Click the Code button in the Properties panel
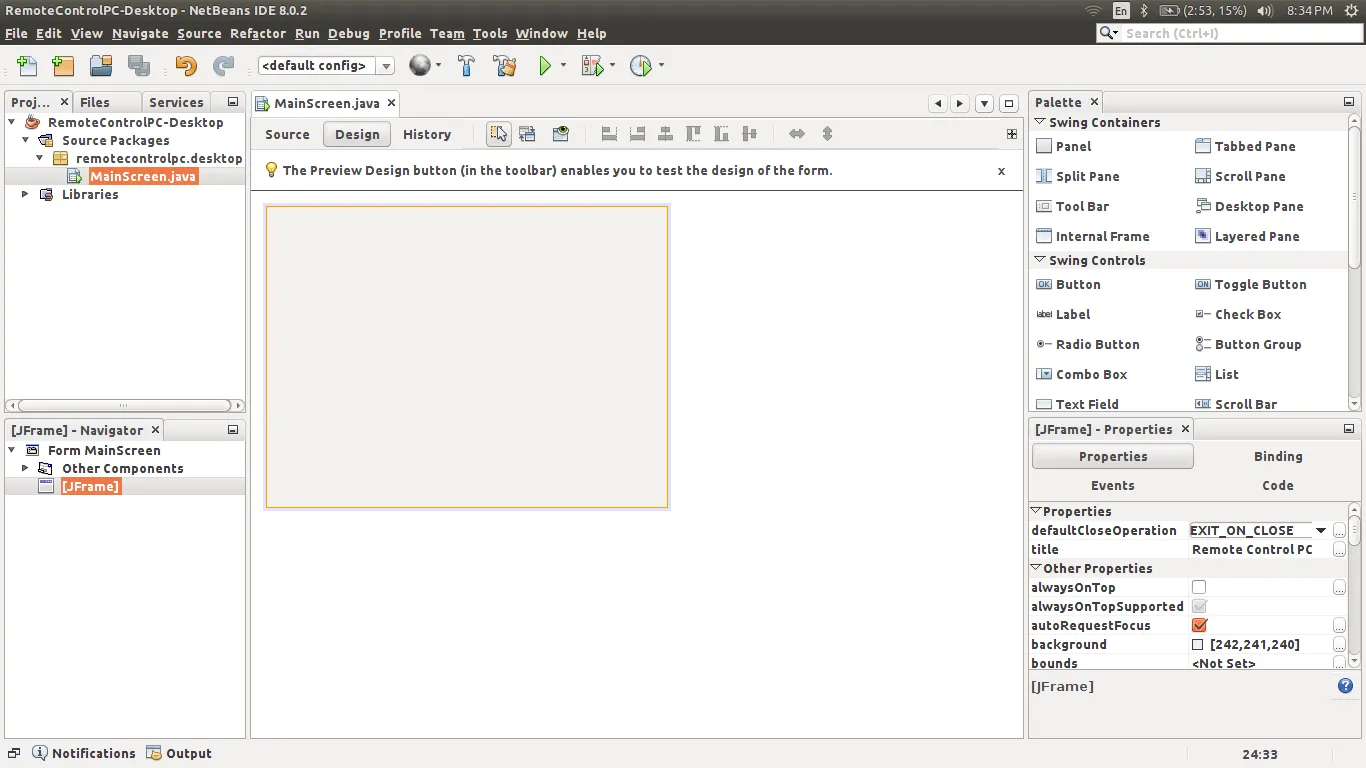Screen dimensions: 1366x768 tap(1278, 485)
